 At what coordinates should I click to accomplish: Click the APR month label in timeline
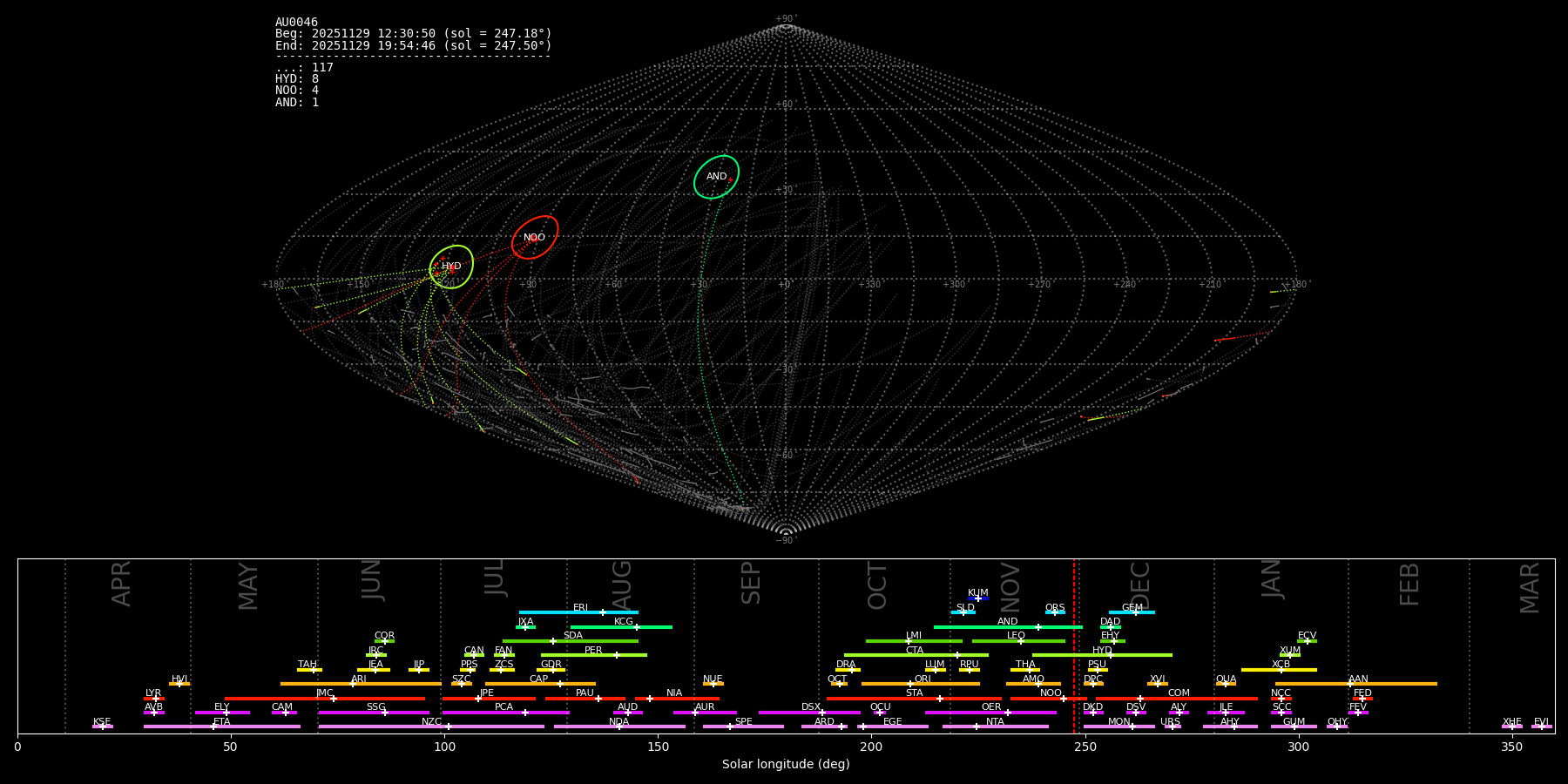[x=122, y=584]
